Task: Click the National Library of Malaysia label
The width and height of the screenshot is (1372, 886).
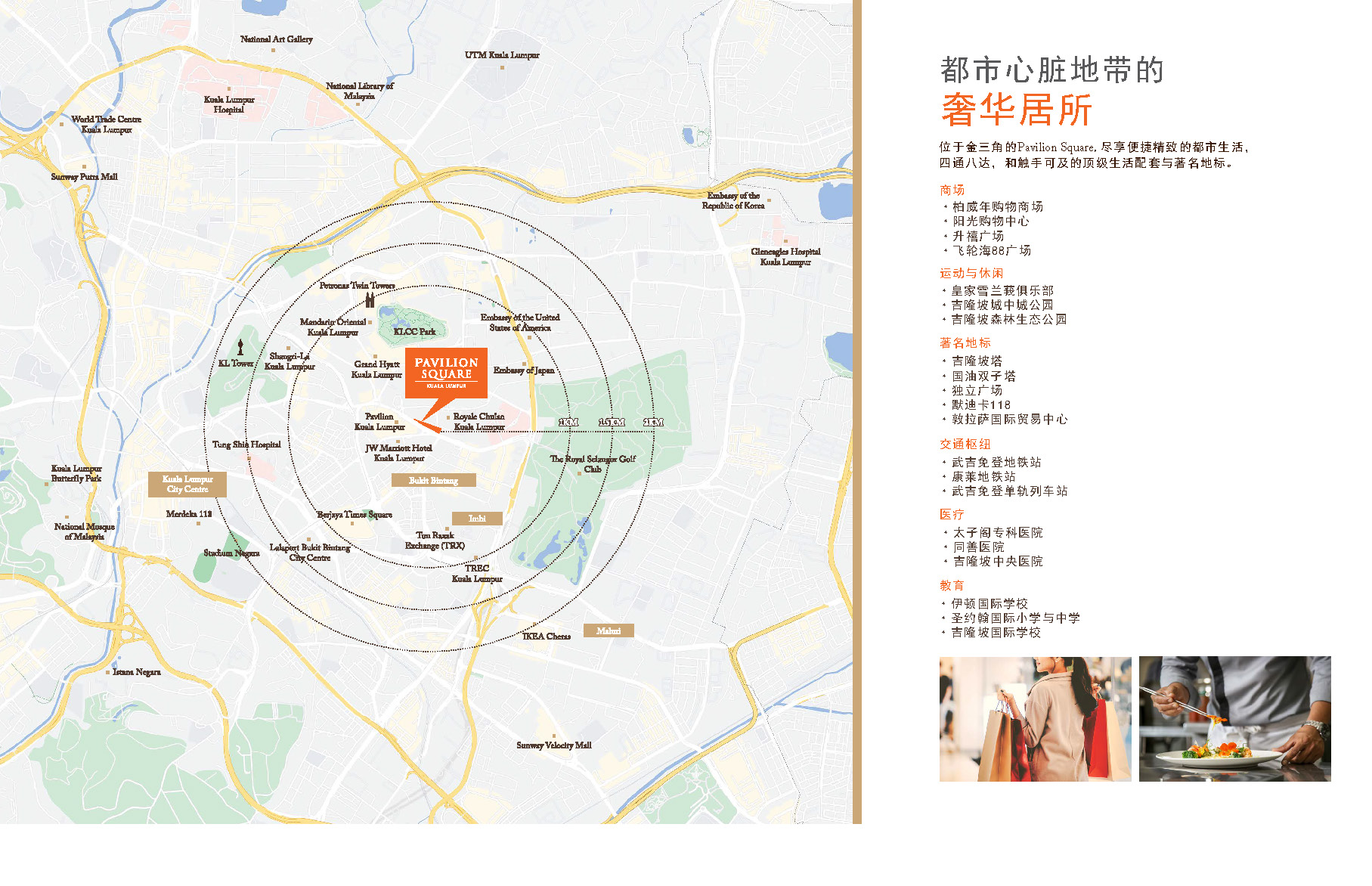Action: point(360,91)
